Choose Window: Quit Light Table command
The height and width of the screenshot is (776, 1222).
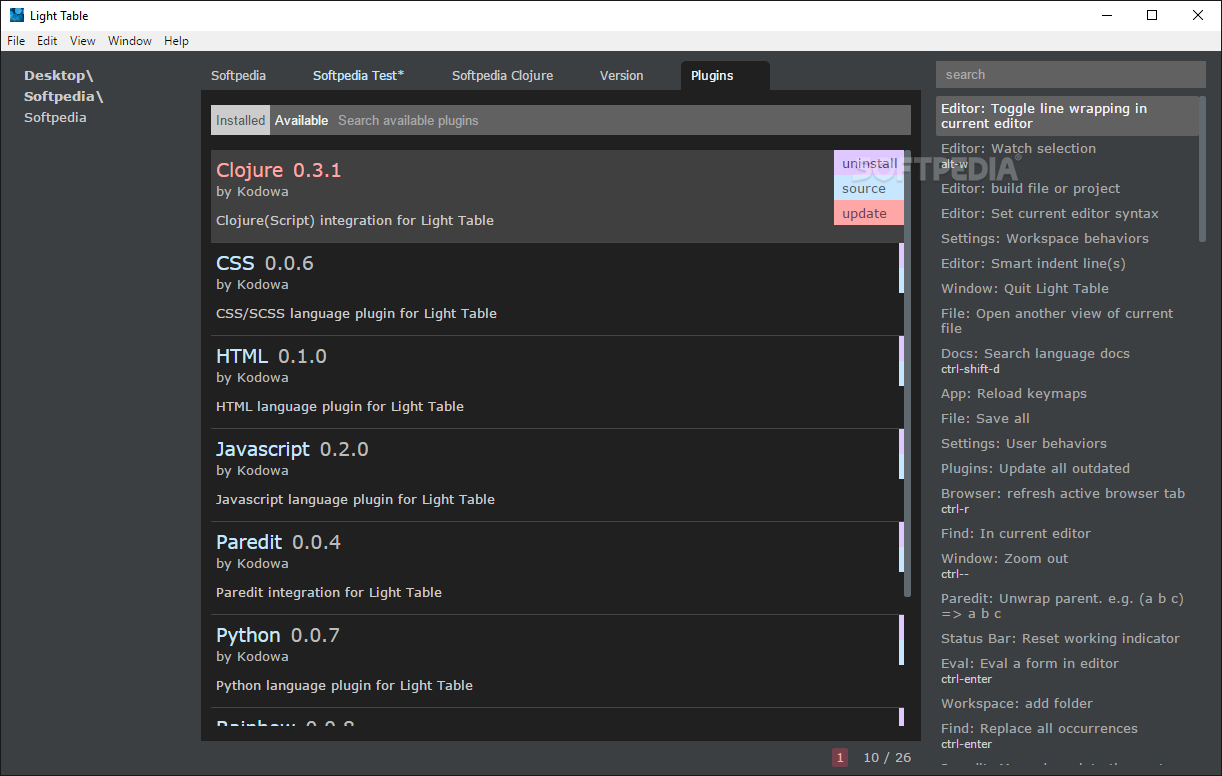tap(1068, 288)
